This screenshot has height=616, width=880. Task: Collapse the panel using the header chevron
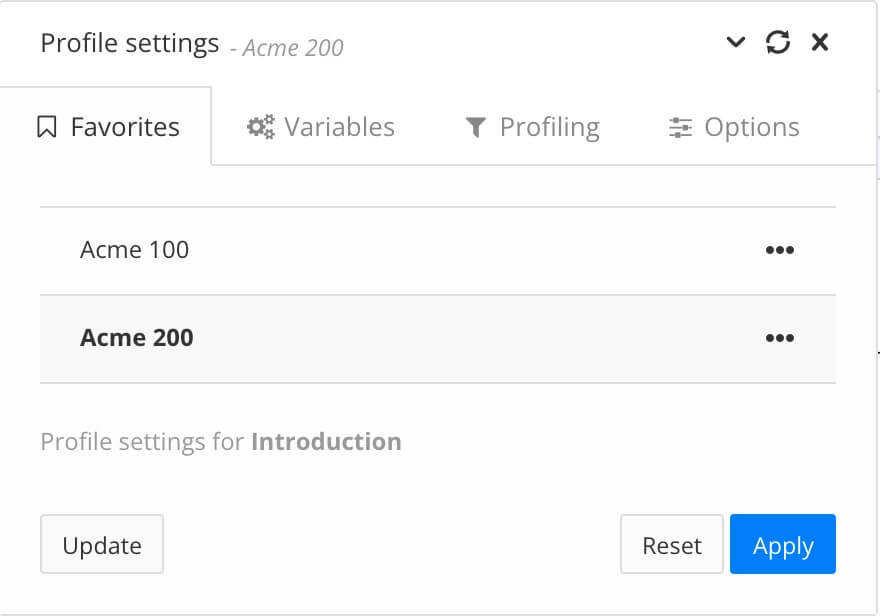pyautogui.click(x=736, y=43)
